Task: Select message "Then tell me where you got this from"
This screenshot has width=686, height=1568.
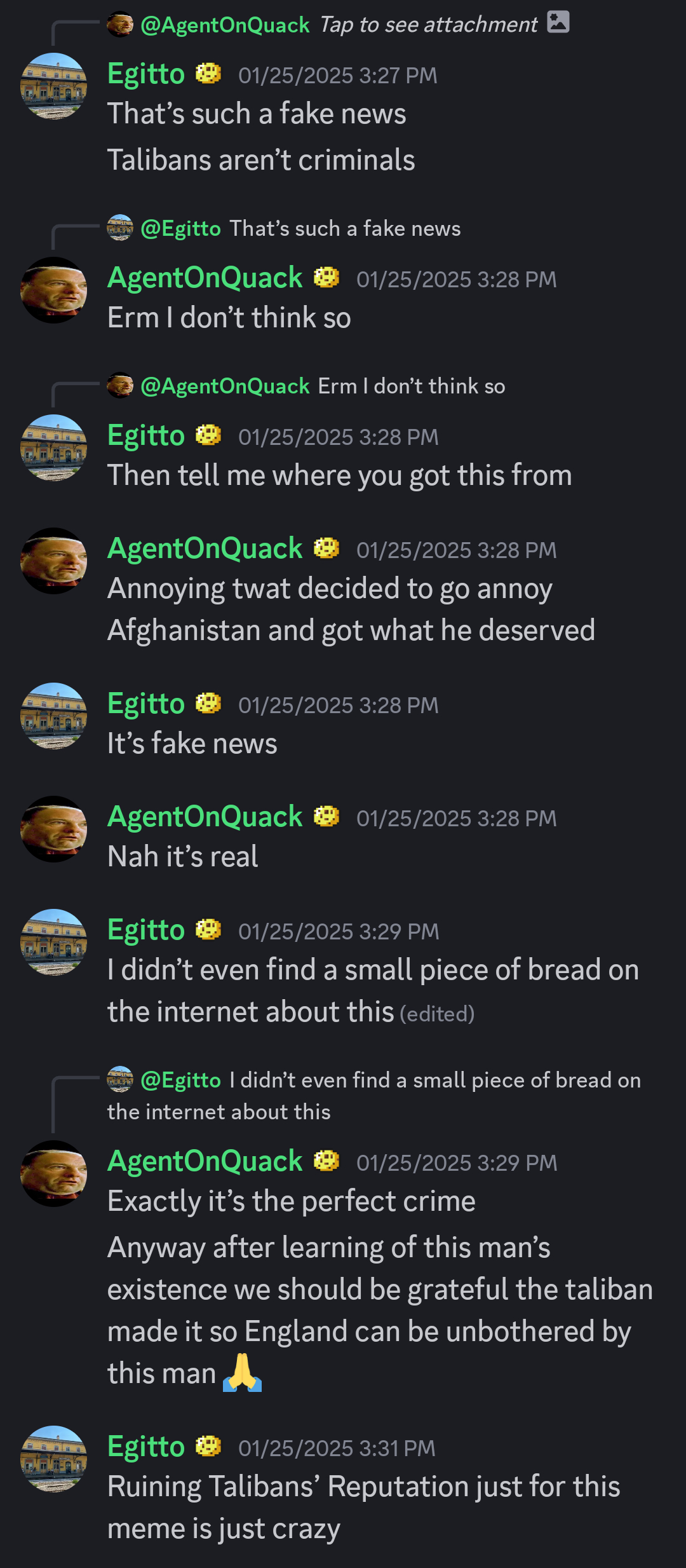Action: click(x=340, y=475)
